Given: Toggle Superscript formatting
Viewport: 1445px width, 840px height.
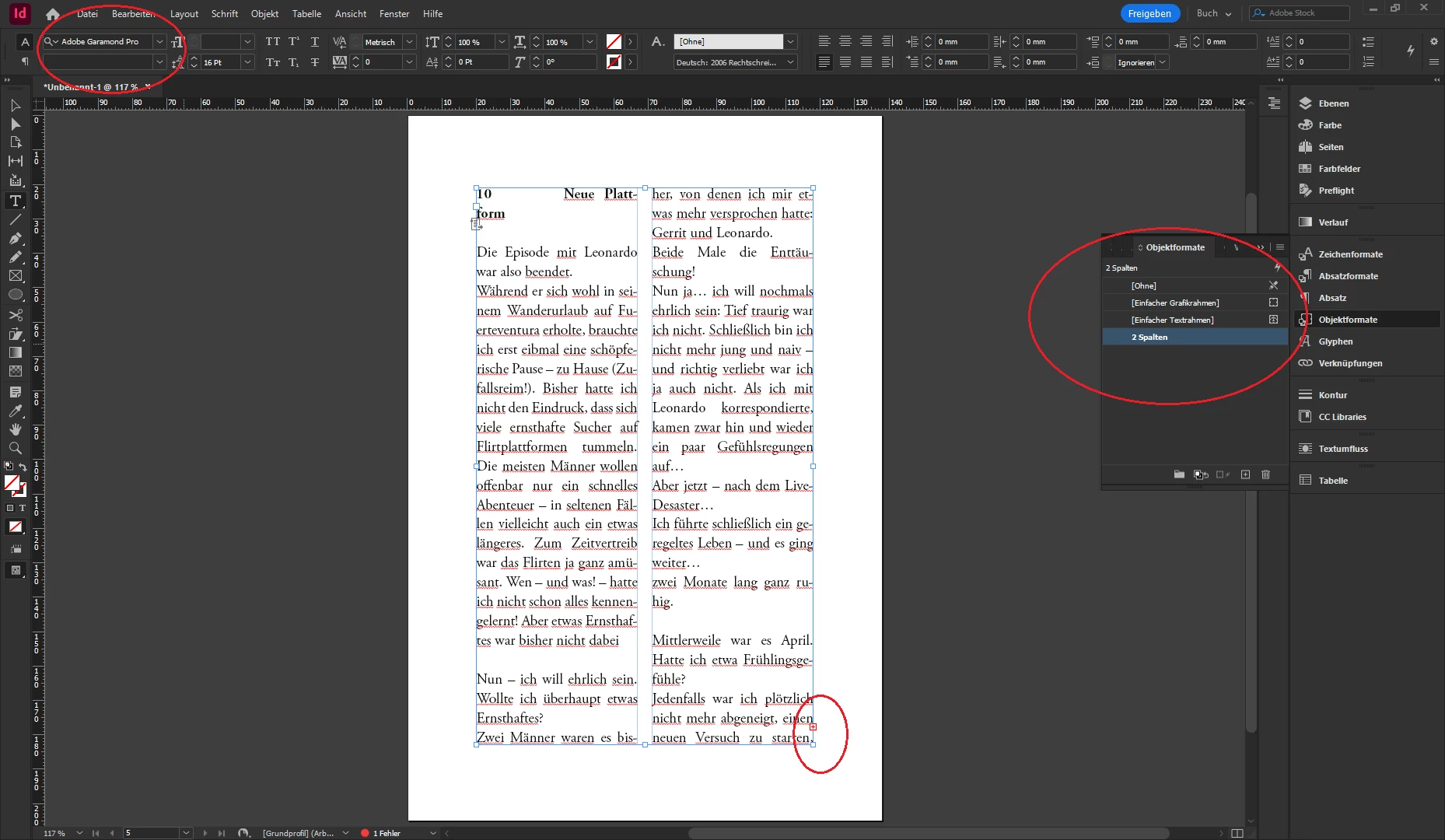Looking at the screenshot, I should pyautogui.click(x=294, y=42).
